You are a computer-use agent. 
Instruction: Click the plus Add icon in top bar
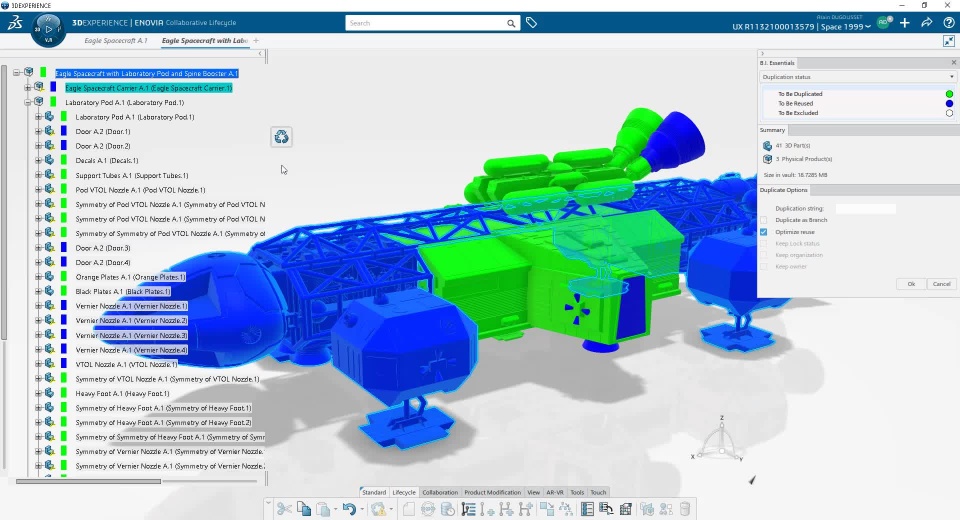[904, 23]
